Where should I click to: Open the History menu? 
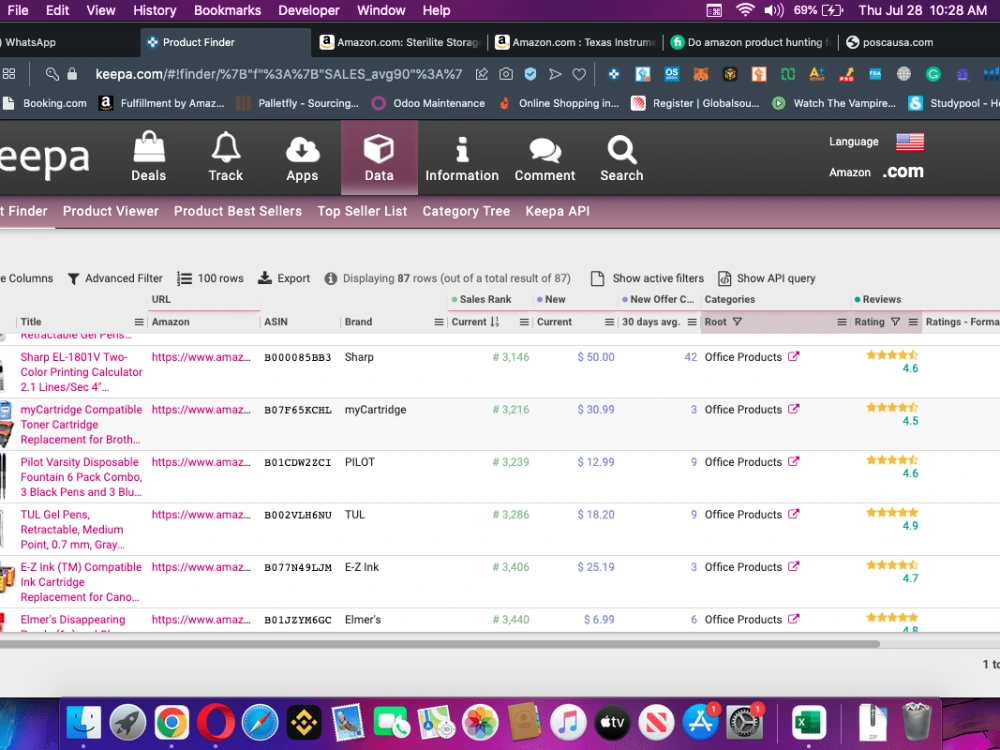pos(154,10)
